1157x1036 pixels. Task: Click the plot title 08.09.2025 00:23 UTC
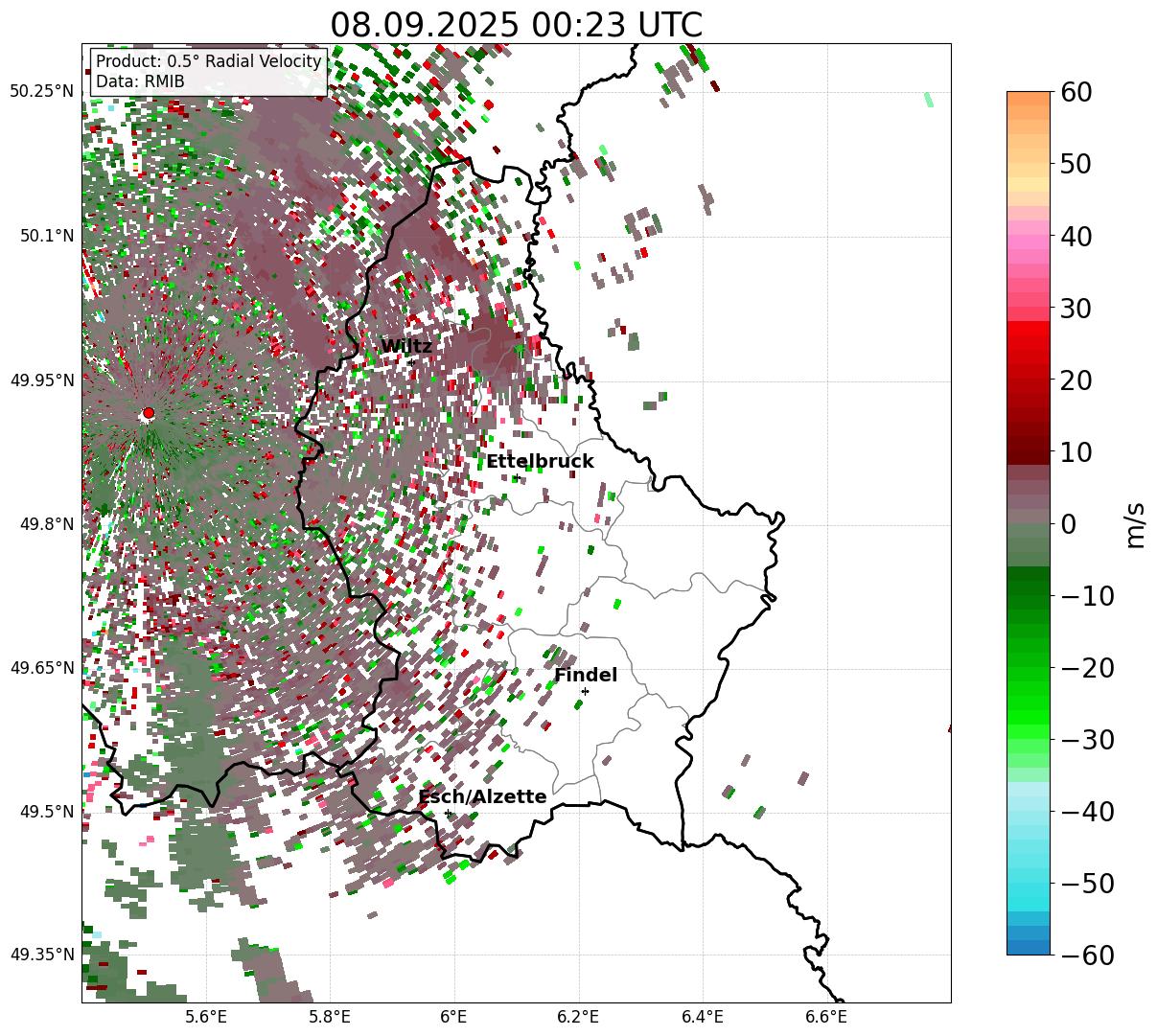(516, 25)
